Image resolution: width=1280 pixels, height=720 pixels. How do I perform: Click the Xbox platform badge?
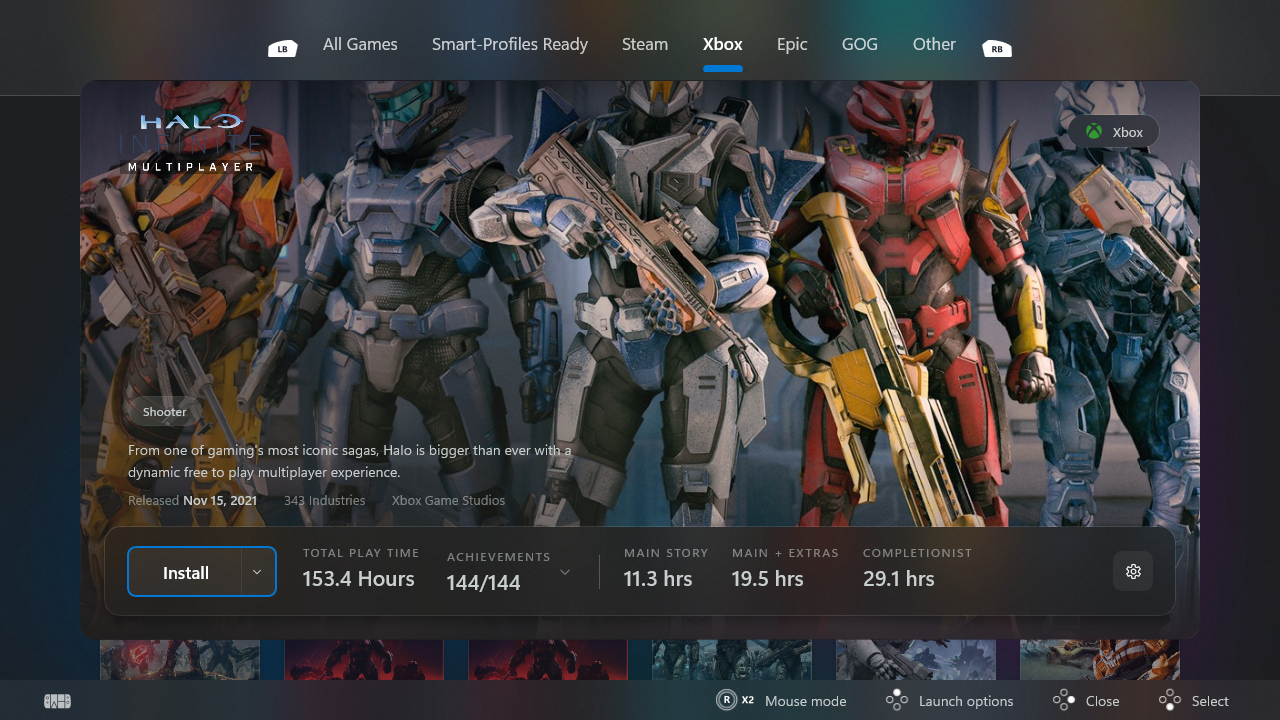point(1113,132)
